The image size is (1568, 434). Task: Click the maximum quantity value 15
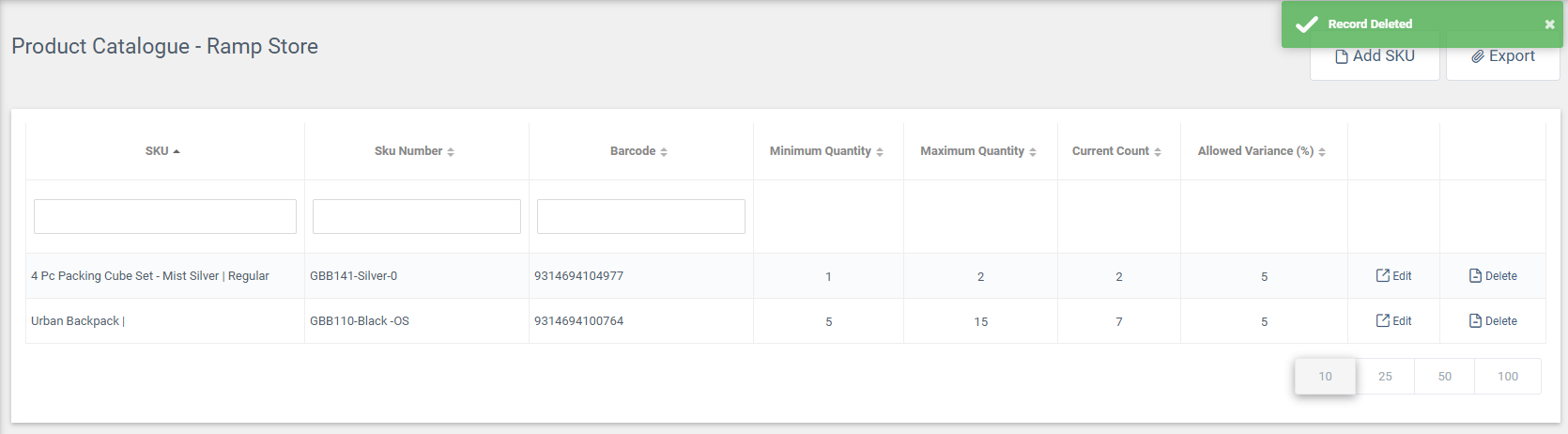click(980, 322)
